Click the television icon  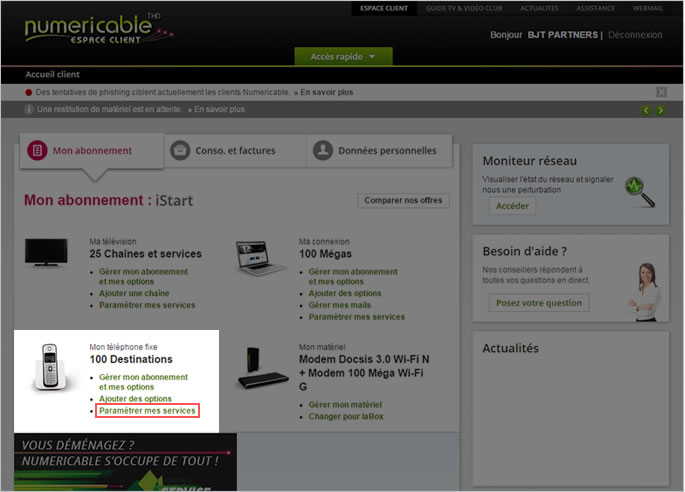(x=46, y=253)
